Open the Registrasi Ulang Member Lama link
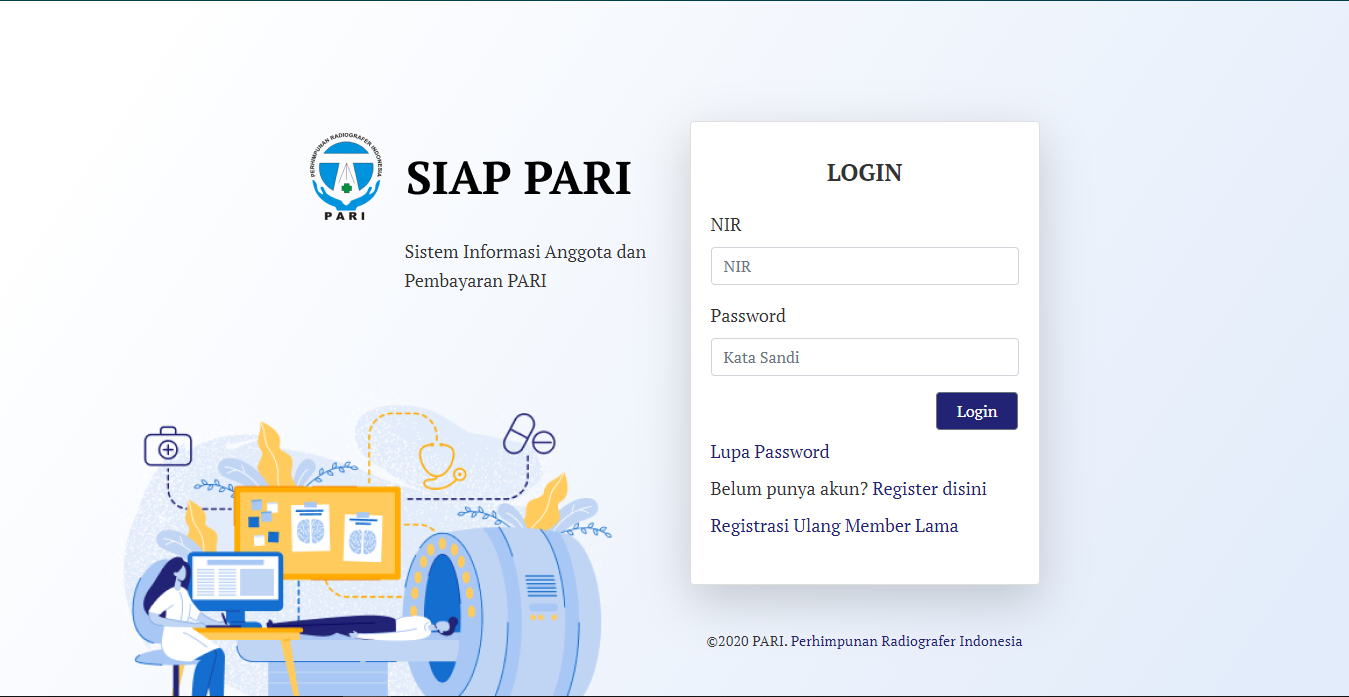Screen dimensions: 1349x697 [x=834, y=526]
